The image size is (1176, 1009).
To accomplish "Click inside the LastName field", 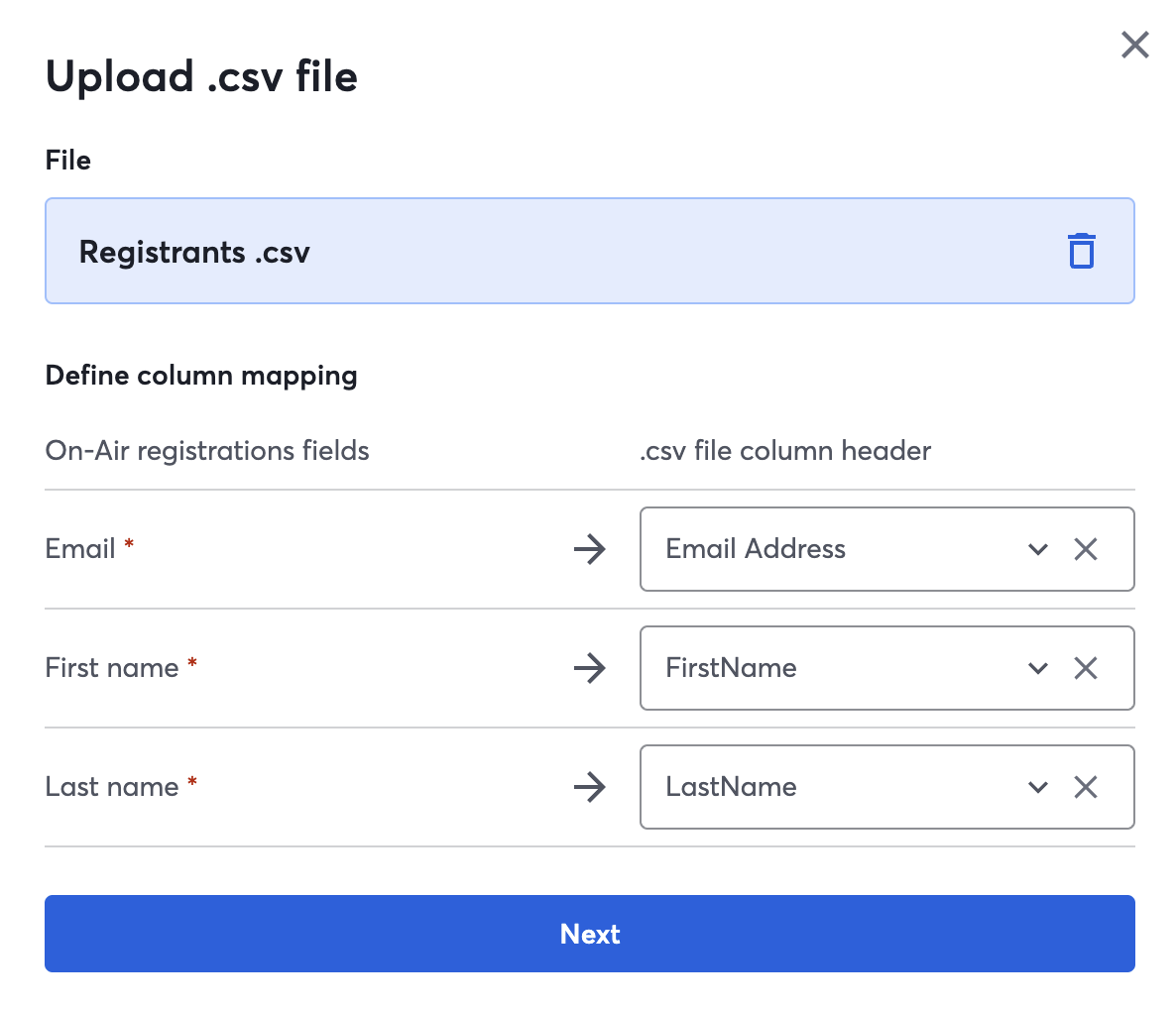I will pyautogui.click(x=886, y=787).
